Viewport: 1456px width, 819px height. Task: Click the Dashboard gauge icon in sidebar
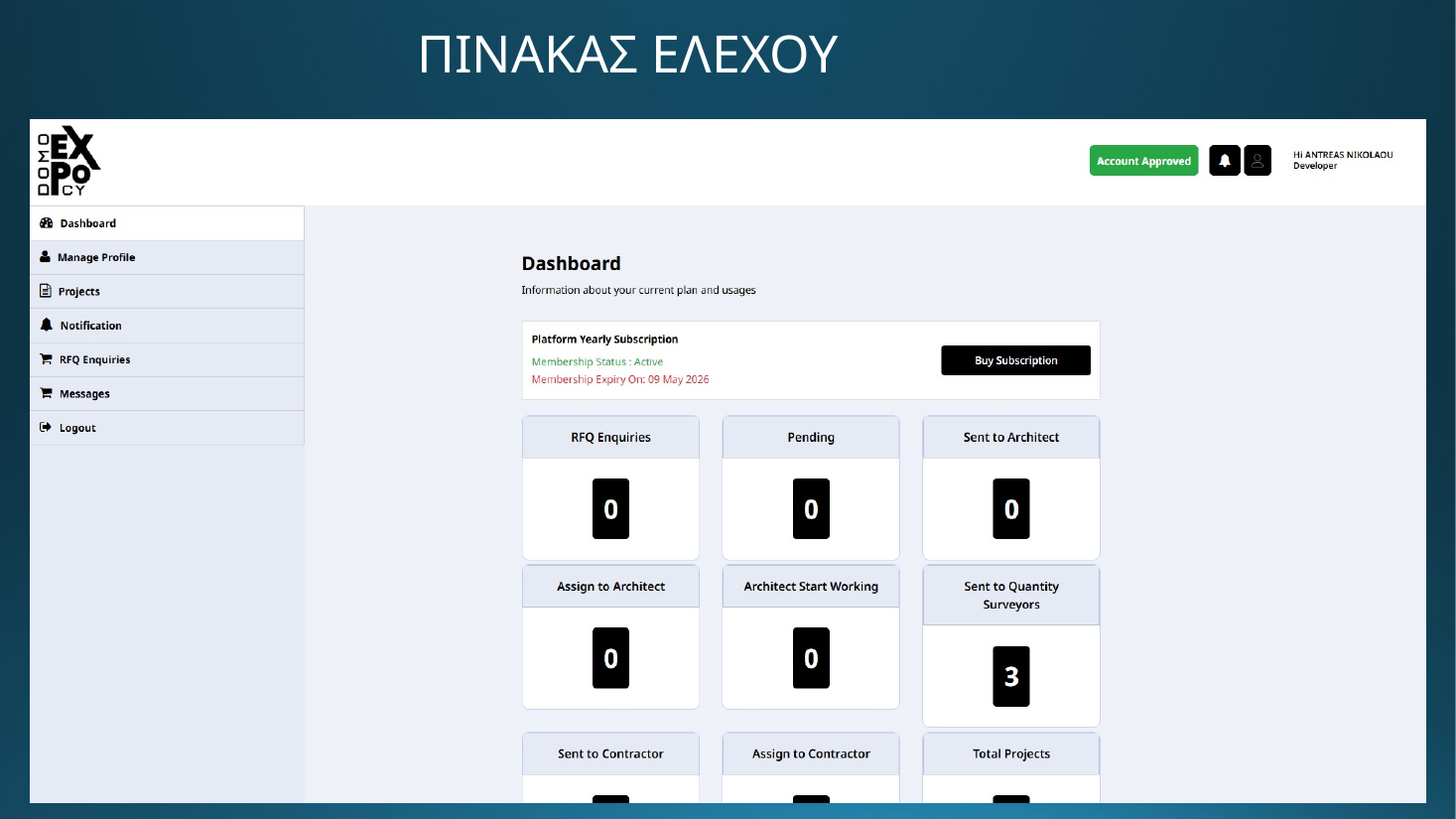[x=46, y=223]
